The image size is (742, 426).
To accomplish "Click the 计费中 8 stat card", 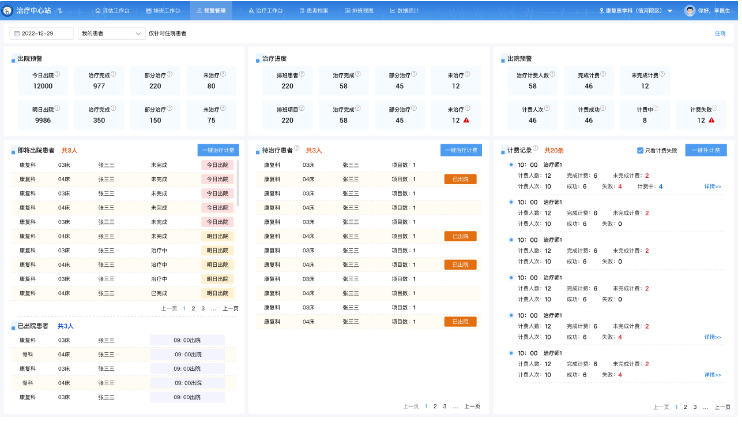I will tap(645, 115).
